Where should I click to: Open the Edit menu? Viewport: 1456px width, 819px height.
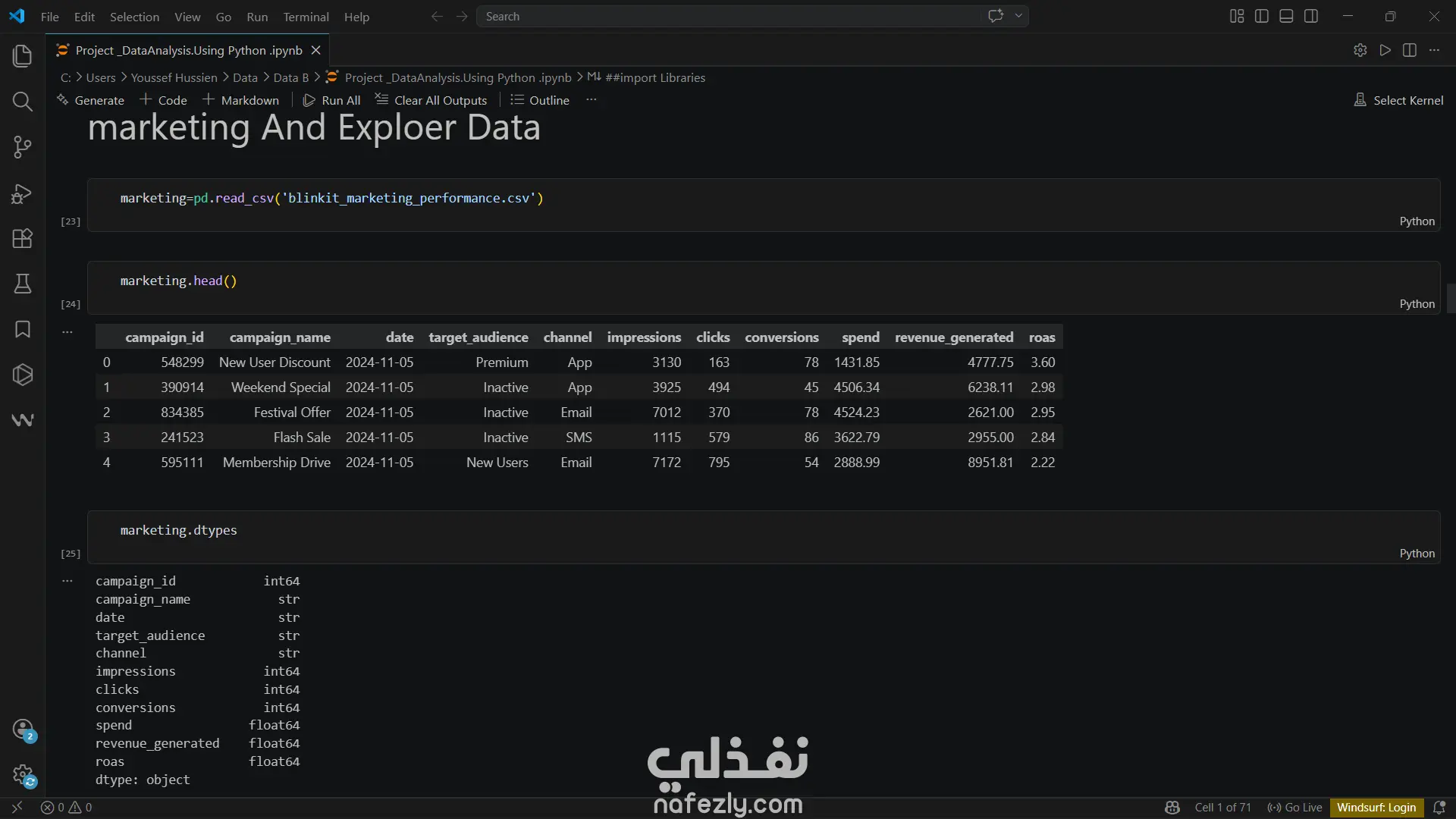coord(84,17)
